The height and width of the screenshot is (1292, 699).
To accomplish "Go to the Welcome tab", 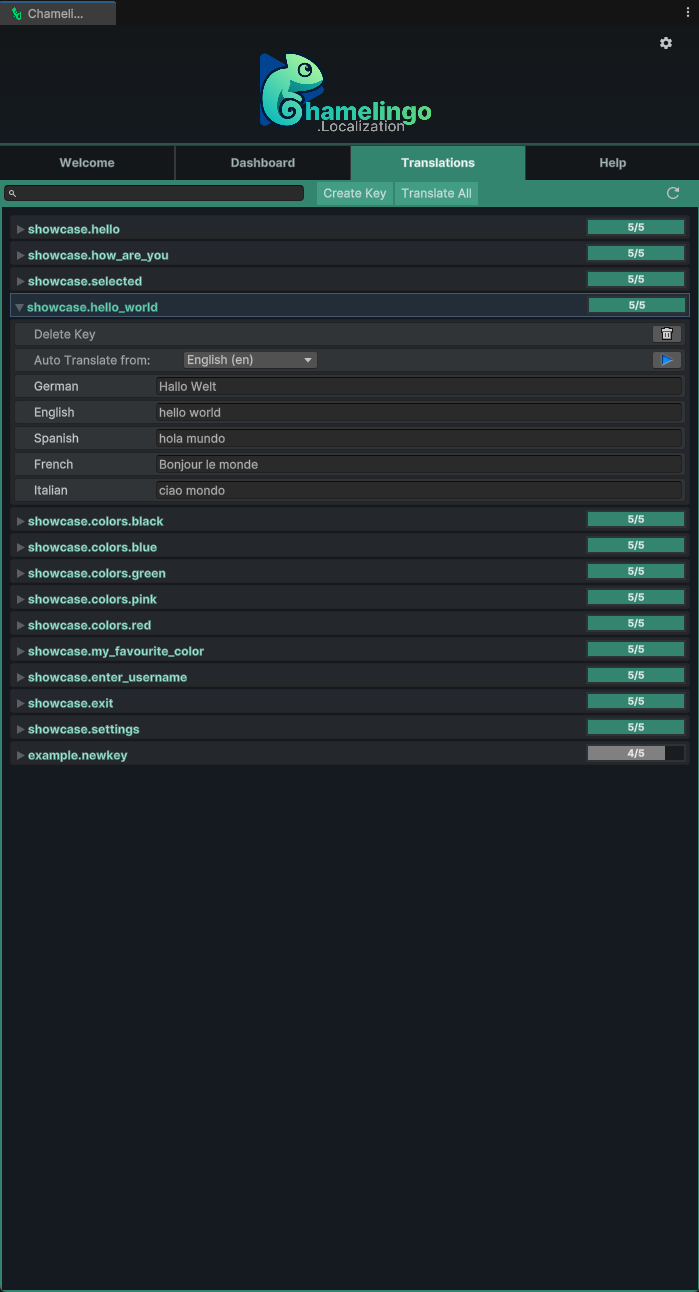I will click(87, 163).
